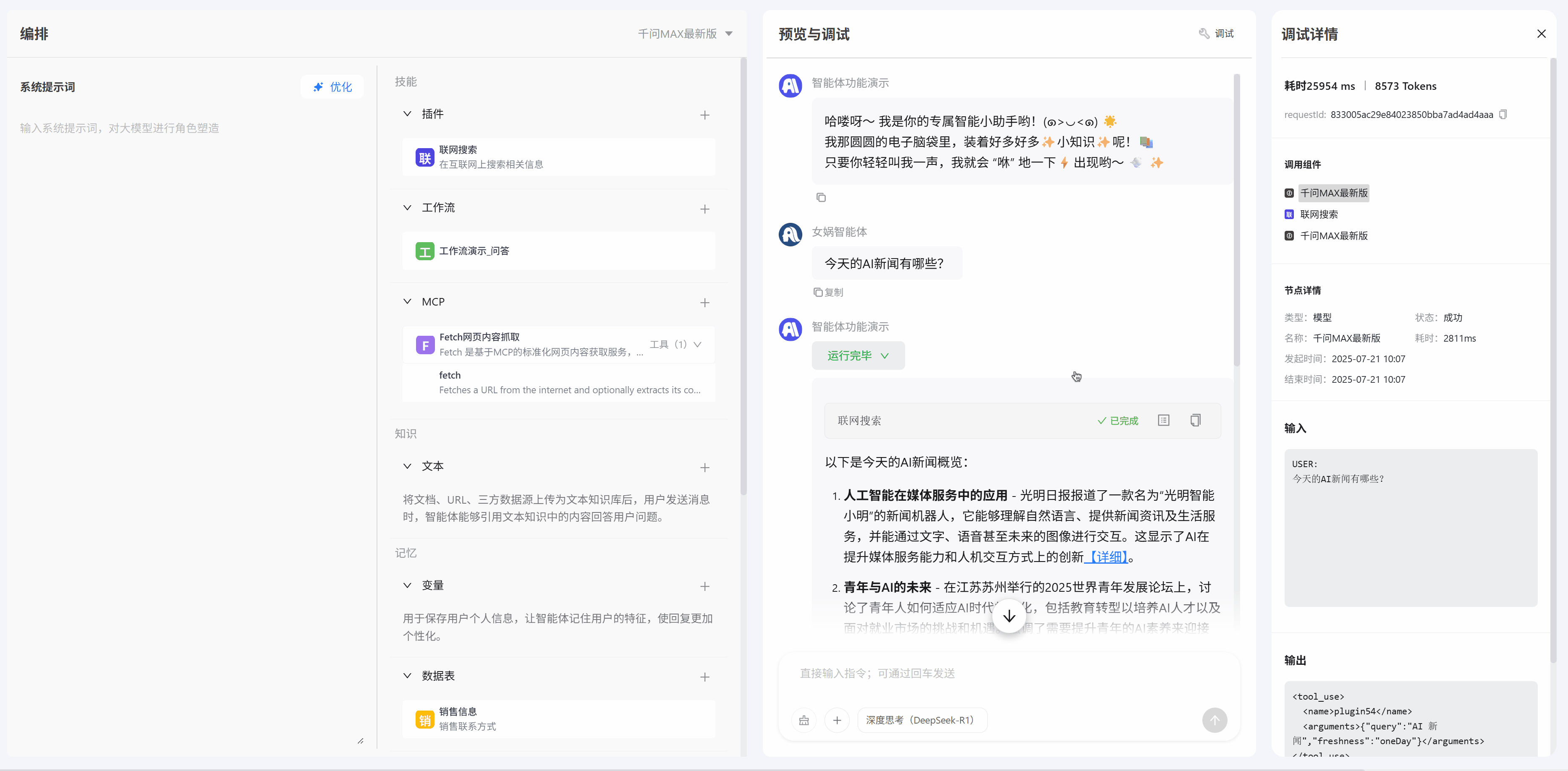Collapse the 插件 section
The width and height of the screenshot is (1568, 771).
click(407, 114)
